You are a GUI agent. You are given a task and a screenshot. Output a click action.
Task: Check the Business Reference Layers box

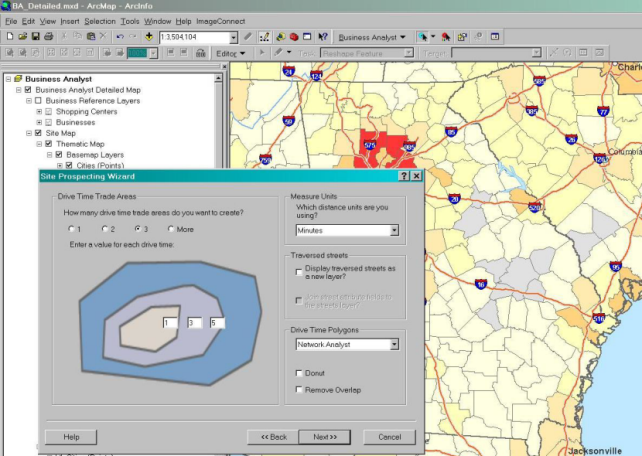(38, 100)
